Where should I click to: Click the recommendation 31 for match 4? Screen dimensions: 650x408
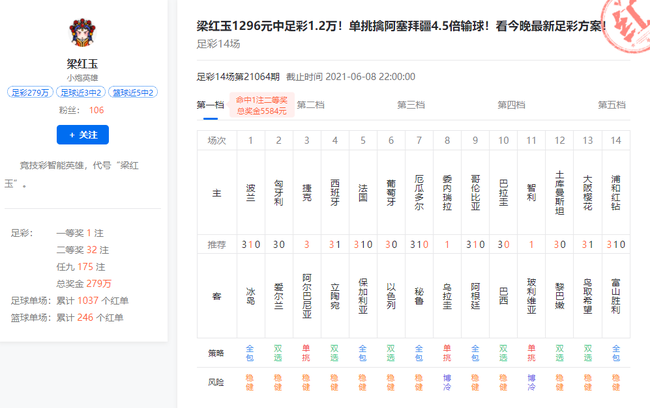[x=335, y=245]
